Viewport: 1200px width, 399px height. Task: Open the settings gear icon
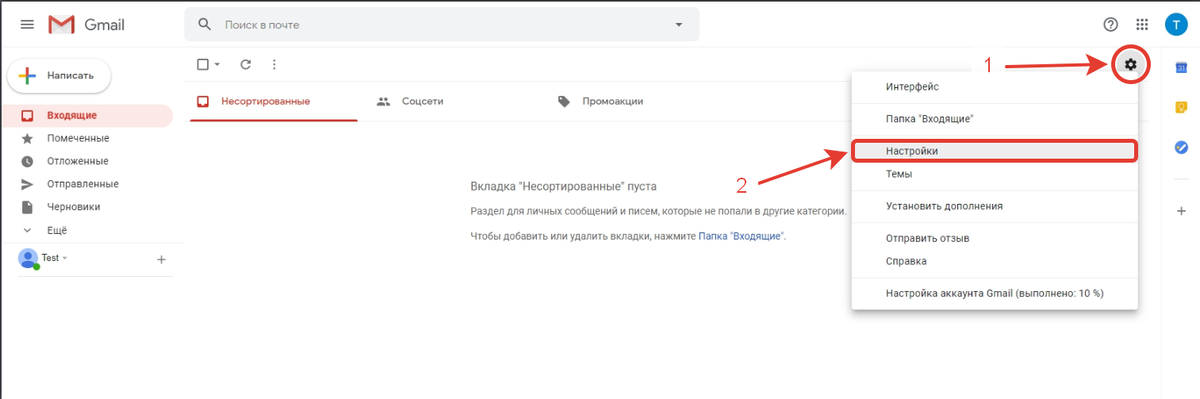coord(1131,64)
